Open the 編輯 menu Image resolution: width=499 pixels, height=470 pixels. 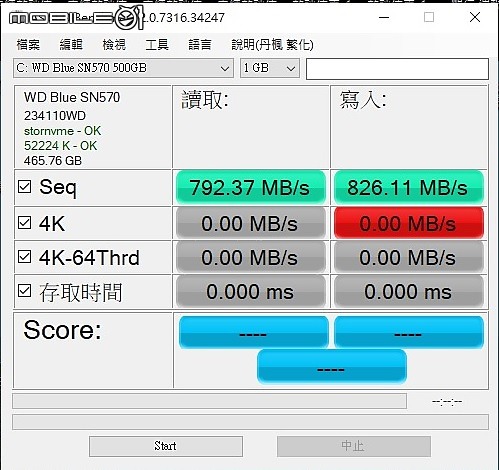(71, 44)
